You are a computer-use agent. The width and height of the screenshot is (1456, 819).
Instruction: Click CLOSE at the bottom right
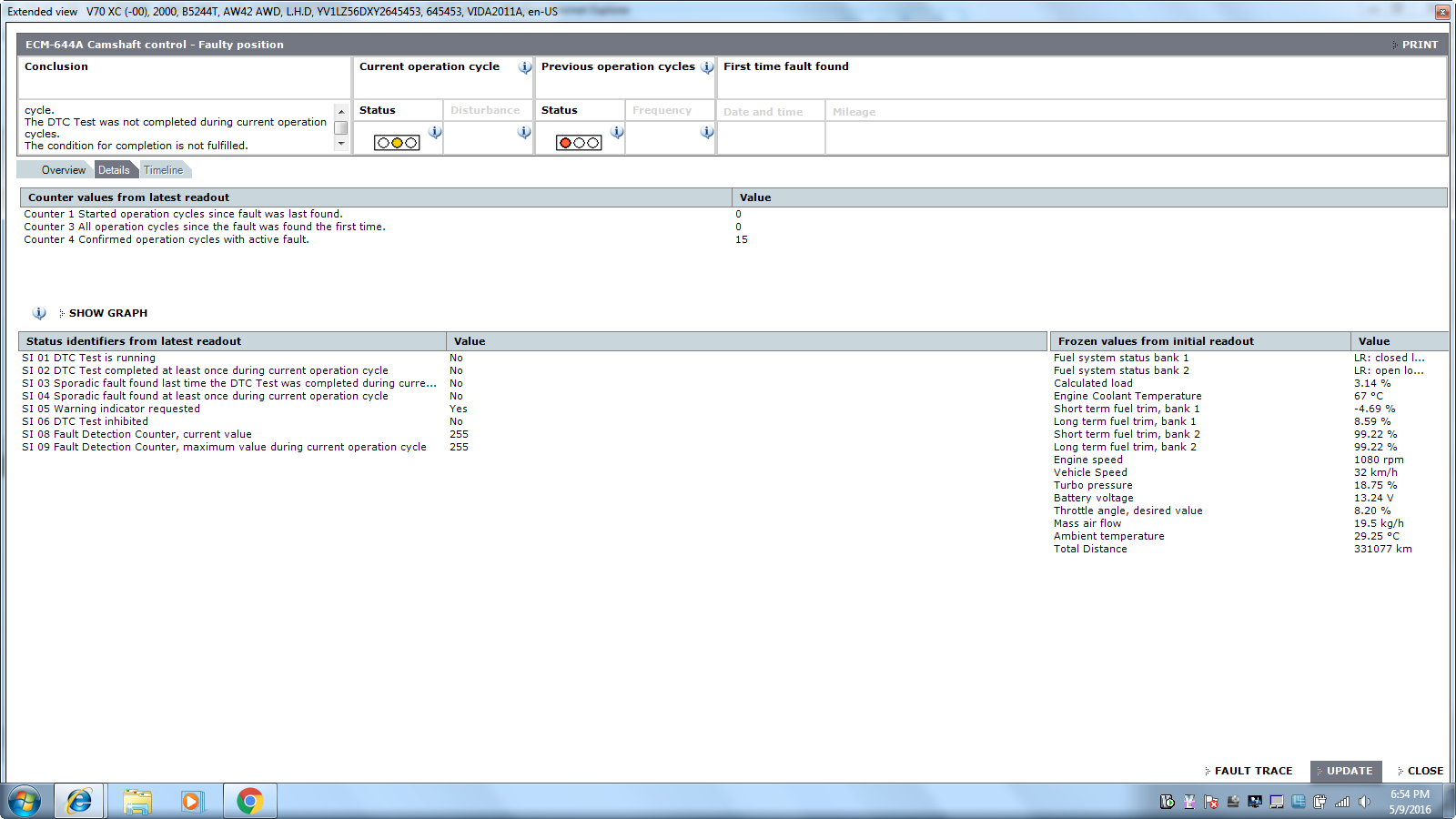1424,771
